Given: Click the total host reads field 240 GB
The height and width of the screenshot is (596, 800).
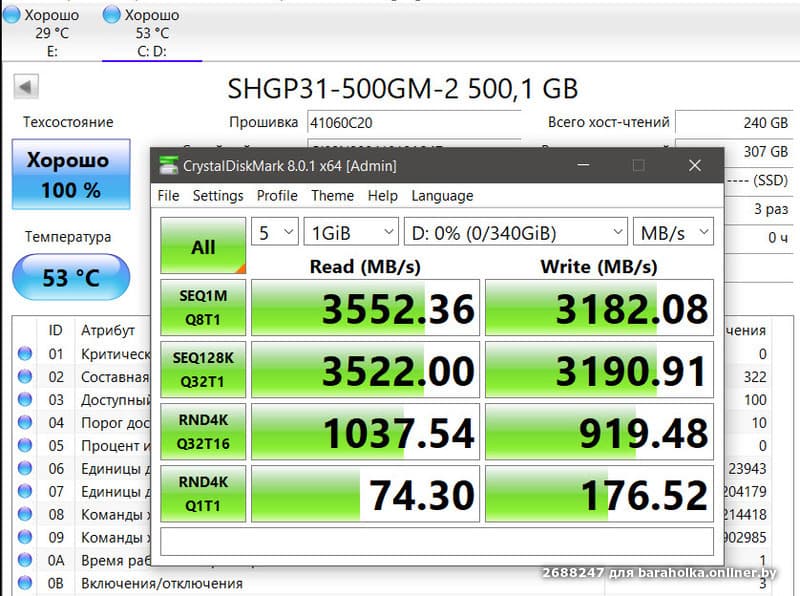Looking at the screenshot, I should (x=734, y=123).
